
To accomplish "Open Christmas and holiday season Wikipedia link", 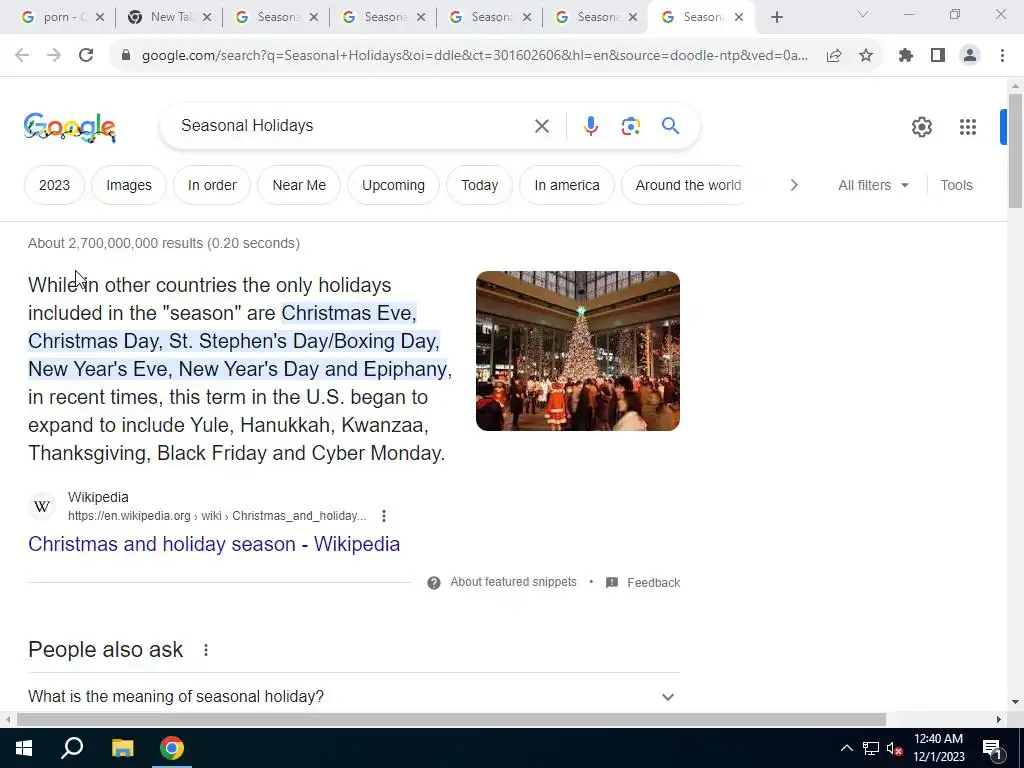I will (x=214, y=544).
